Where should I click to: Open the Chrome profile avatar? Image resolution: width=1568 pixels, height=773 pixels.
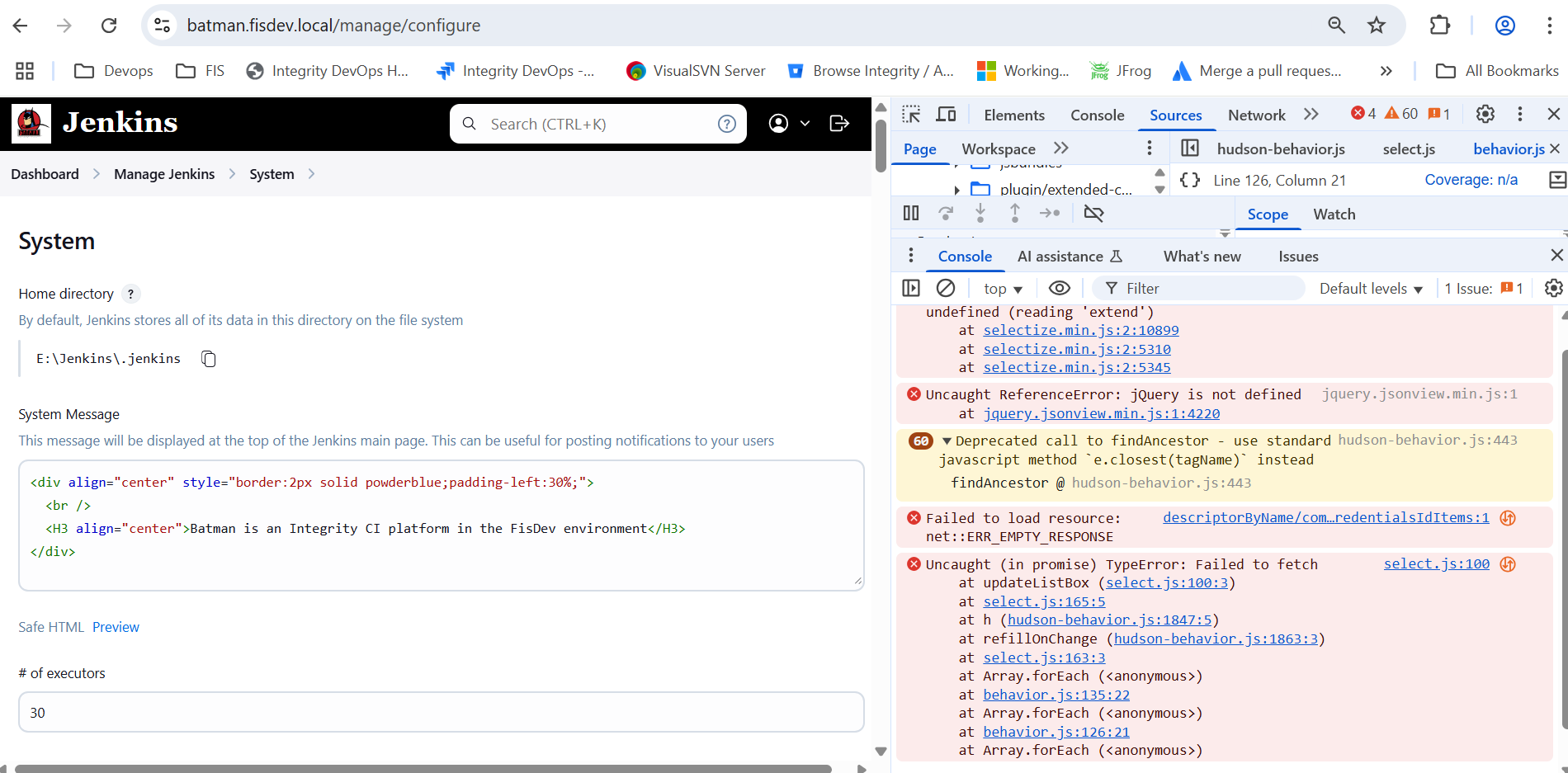click(x=1505, y=26)
